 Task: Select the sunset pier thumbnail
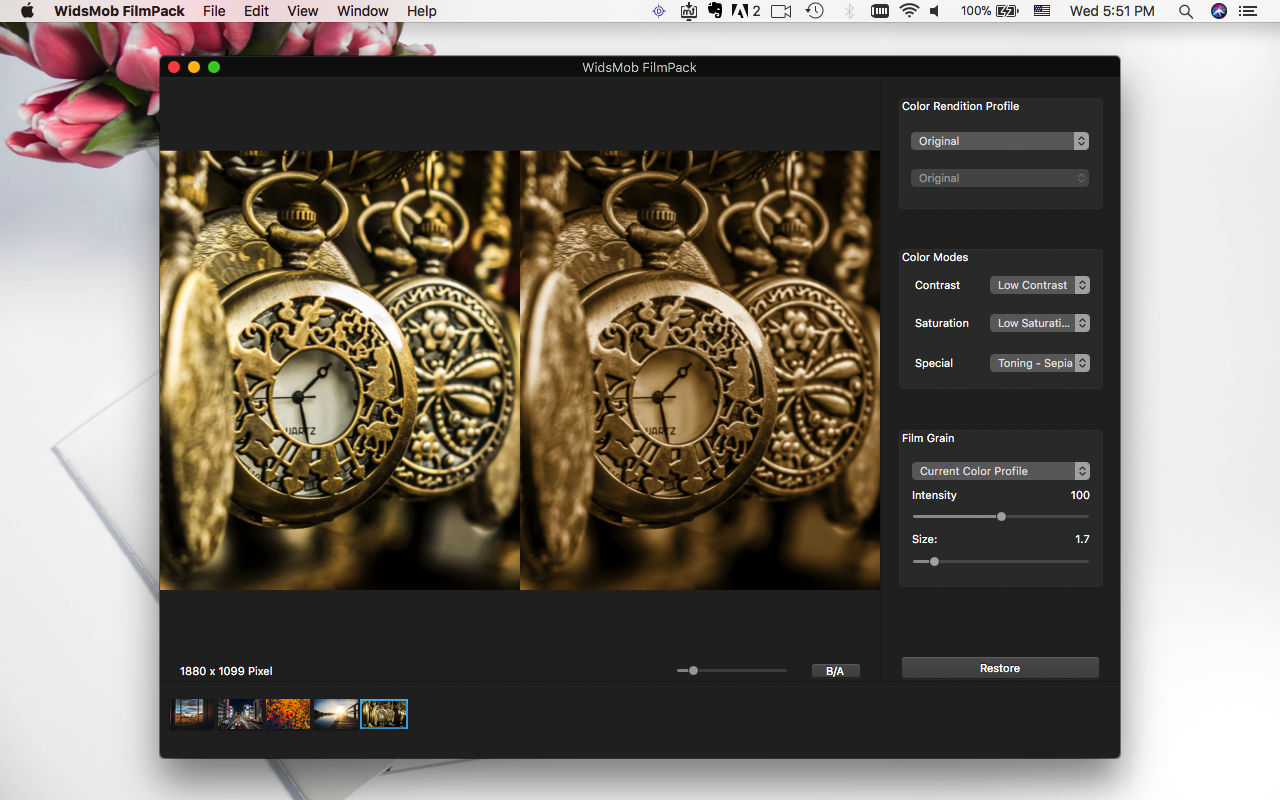(x=335, y=713)
